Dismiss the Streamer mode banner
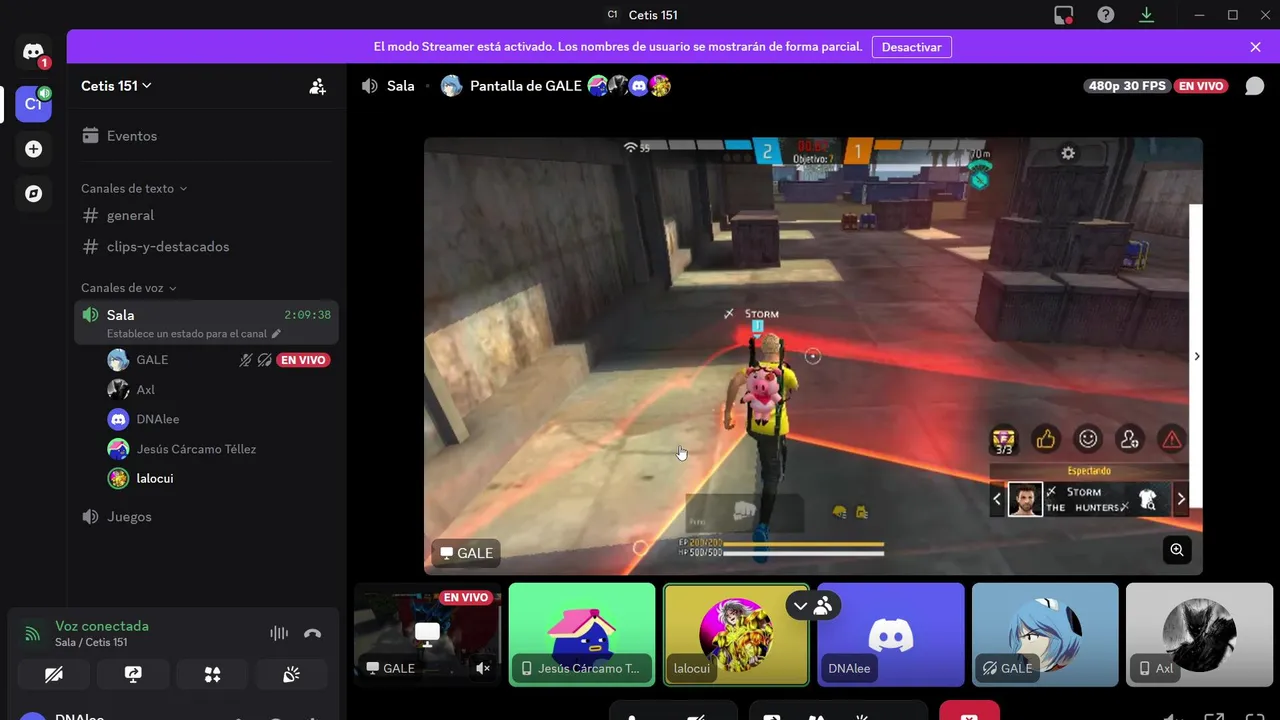 [x=1255, y=47]
